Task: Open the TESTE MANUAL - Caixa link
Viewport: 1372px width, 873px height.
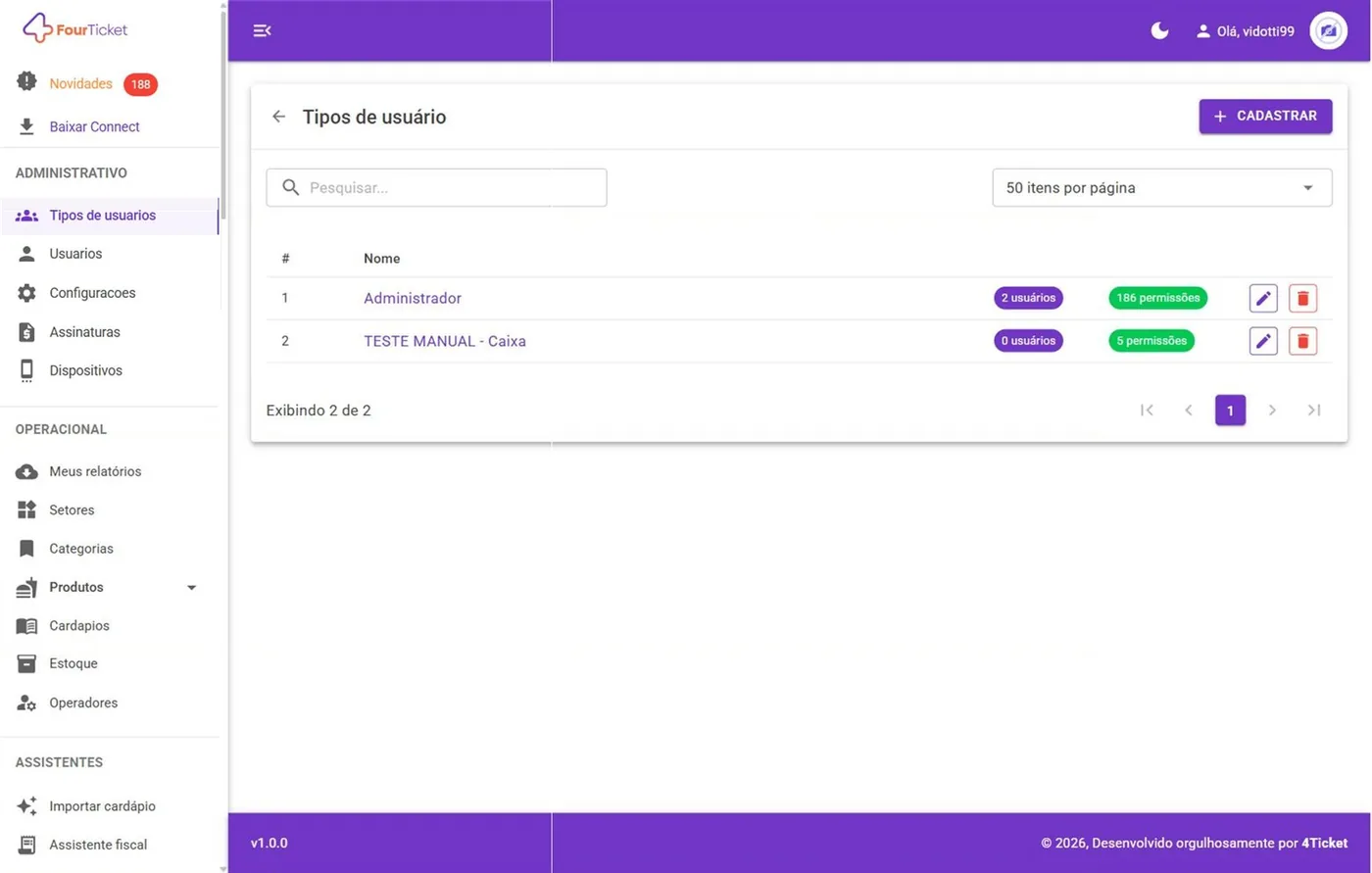Action: coord(445,341)
